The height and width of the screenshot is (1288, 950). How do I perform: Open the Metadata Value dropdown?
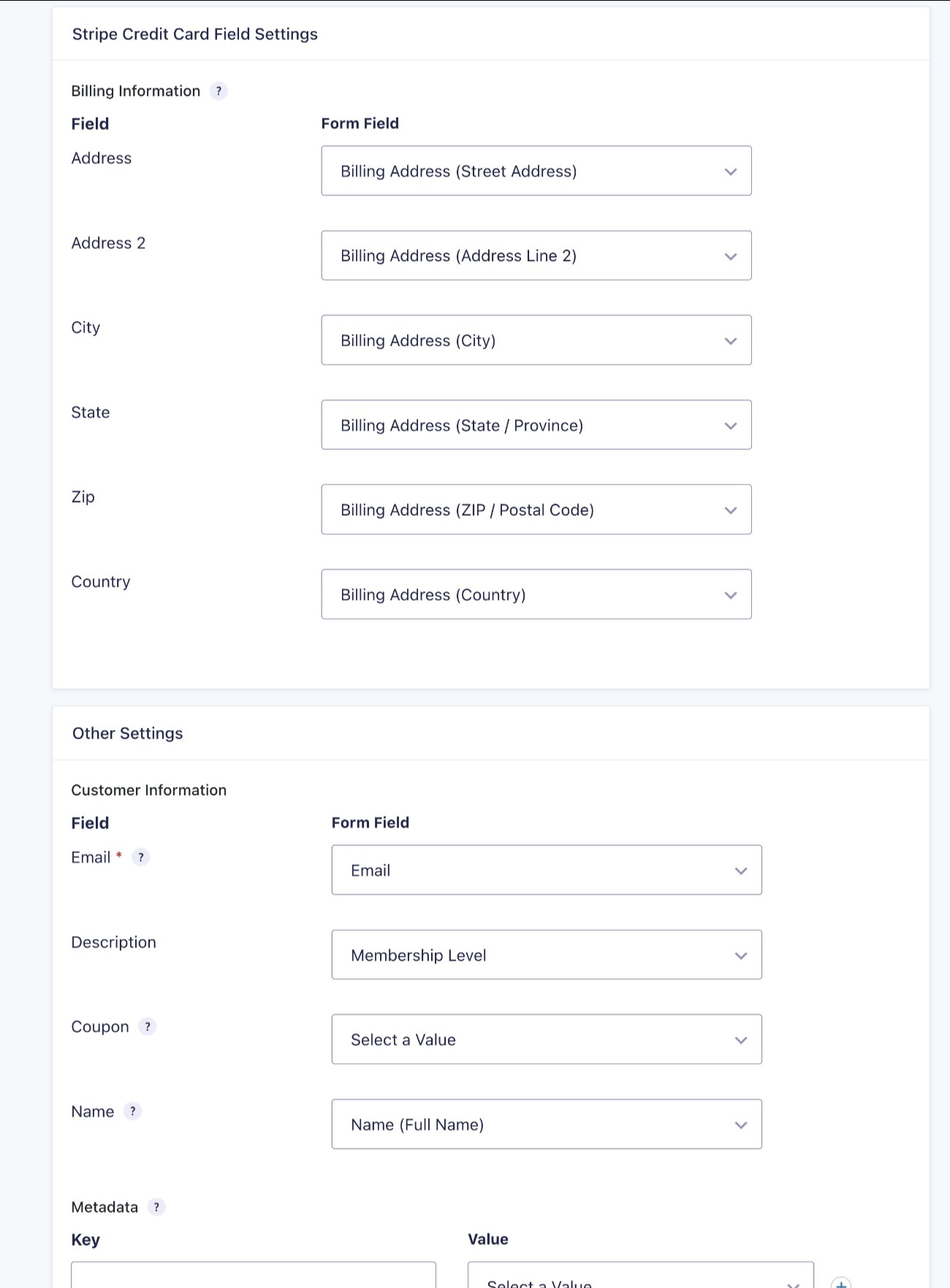[x=641, y=1276]
